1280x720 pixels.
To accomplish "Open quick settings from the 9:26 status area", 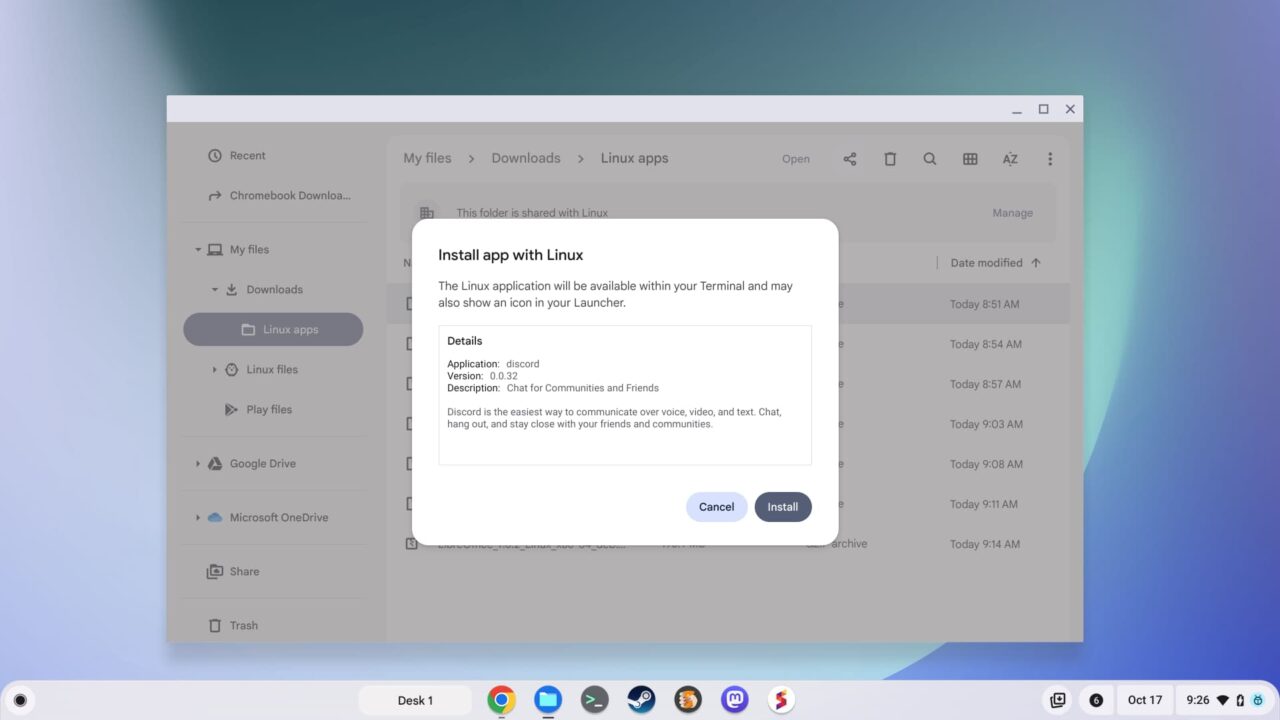I will click(x=1224, y=700).
